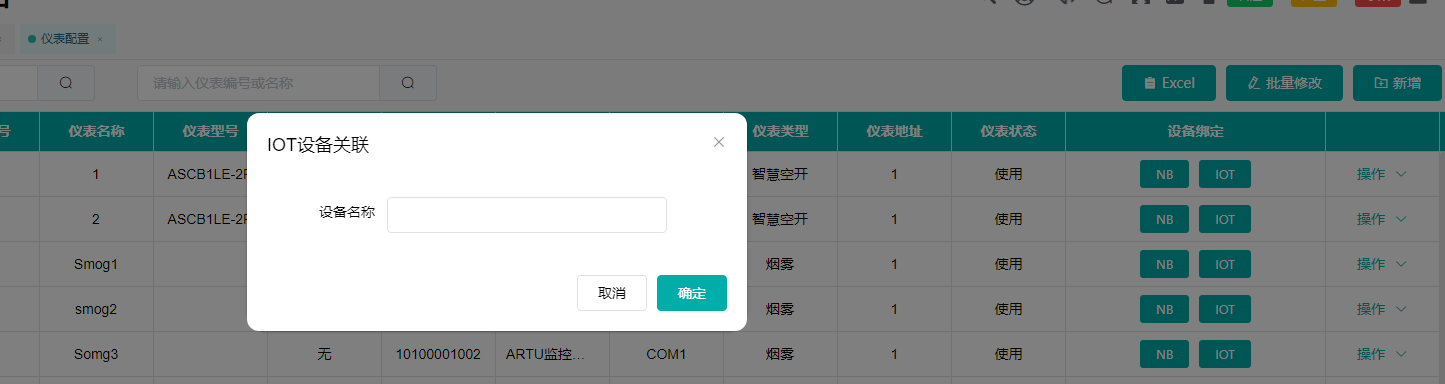Click the clipboard icon on the Excel button
Image resolution: width=1445 pixels, height=384 pixels.
[1150, 83]
